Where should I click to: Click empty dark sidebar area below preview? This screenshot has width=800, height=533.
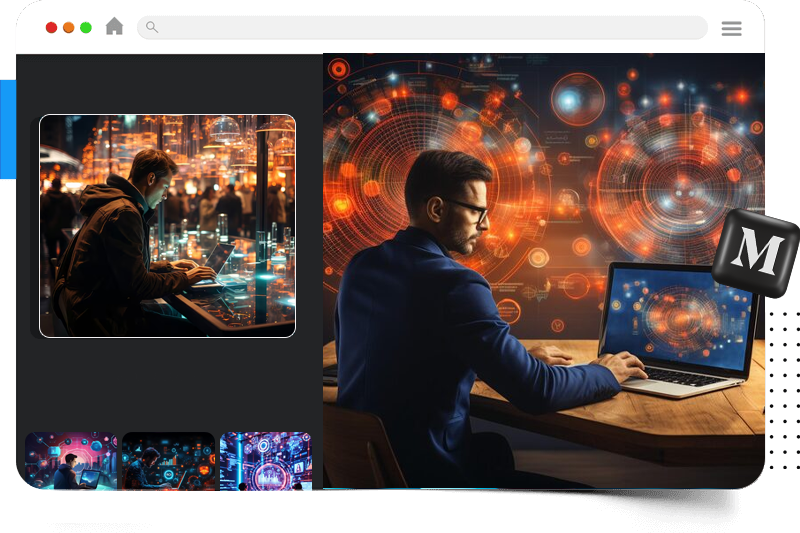click(168, 385)
